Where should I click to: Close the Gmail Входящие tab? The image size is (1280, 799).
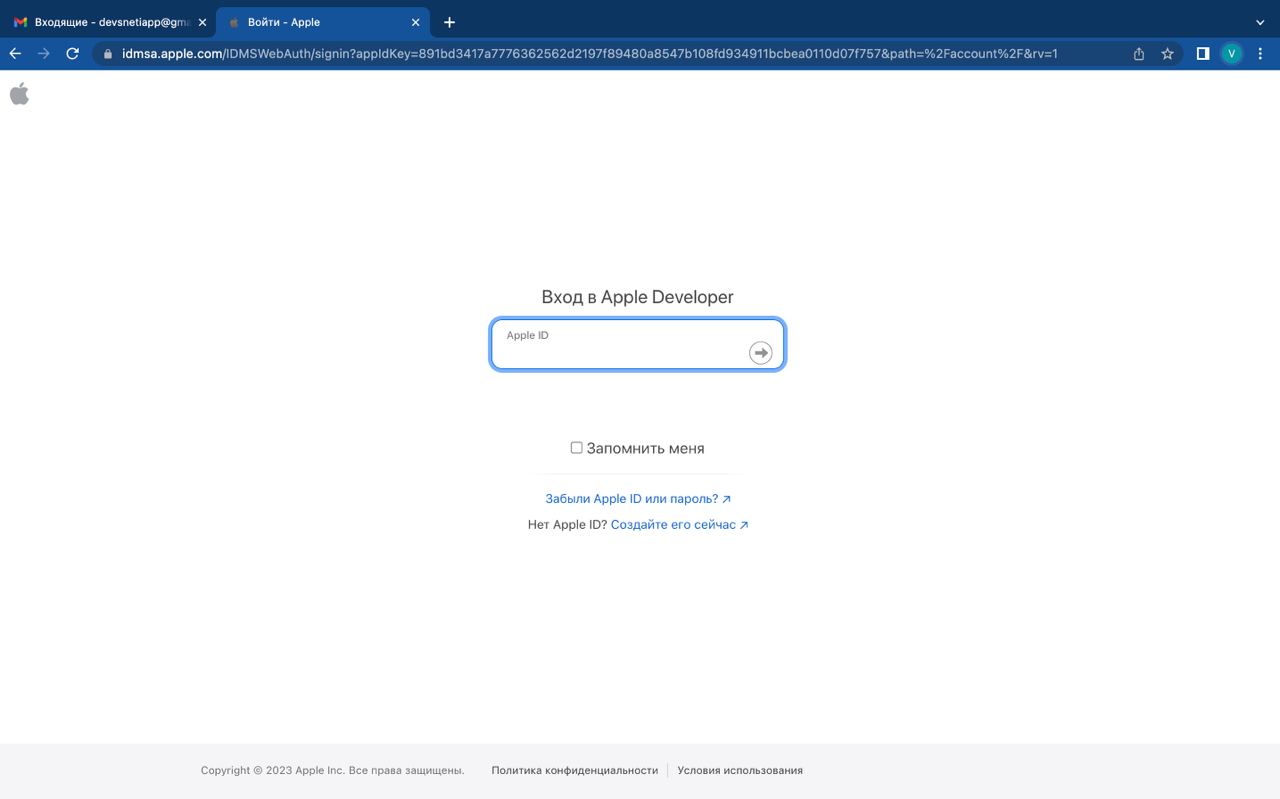click(202, 22)
